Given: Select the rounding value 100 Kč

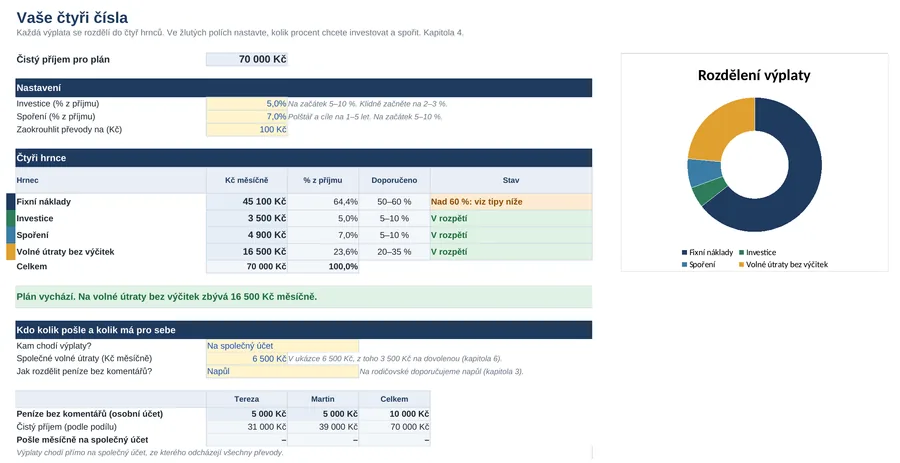Looking at the screenshot, I should pyautogui.click(x=247, y=129).
